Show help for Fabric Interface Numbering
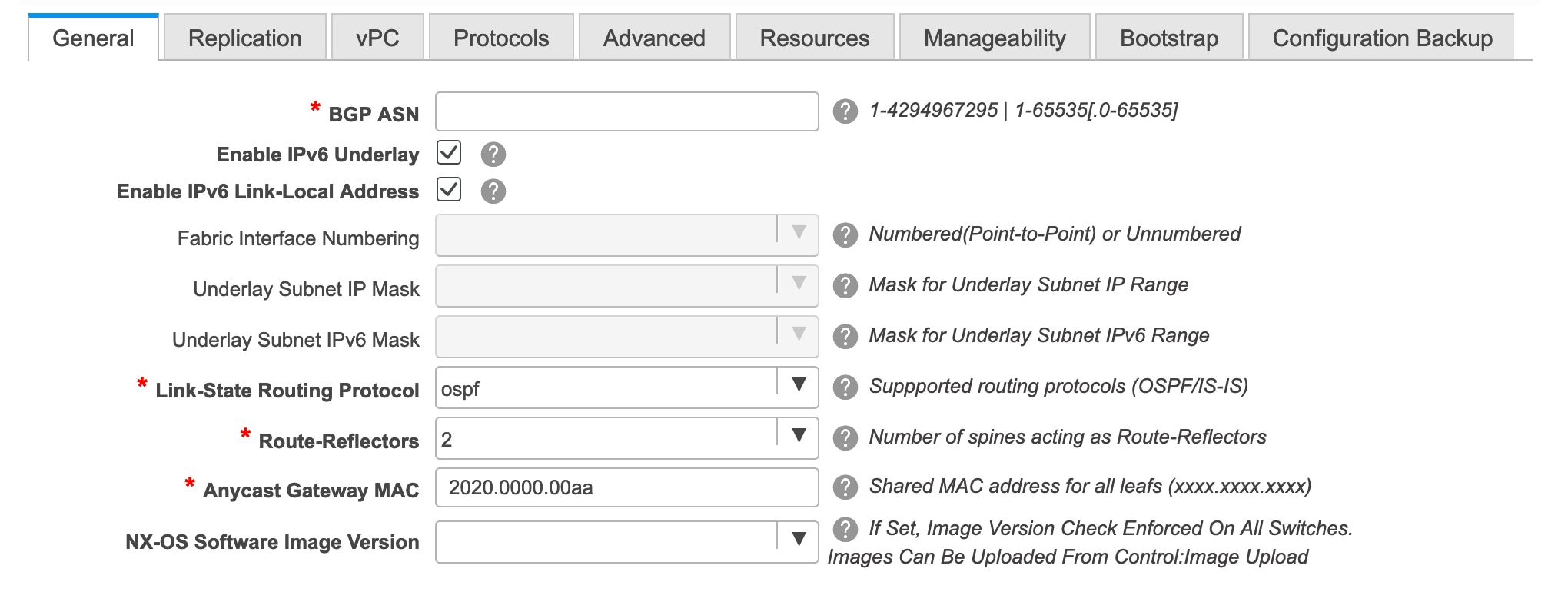This screenshot has height=592, width=1568. (x=845, y=235)
